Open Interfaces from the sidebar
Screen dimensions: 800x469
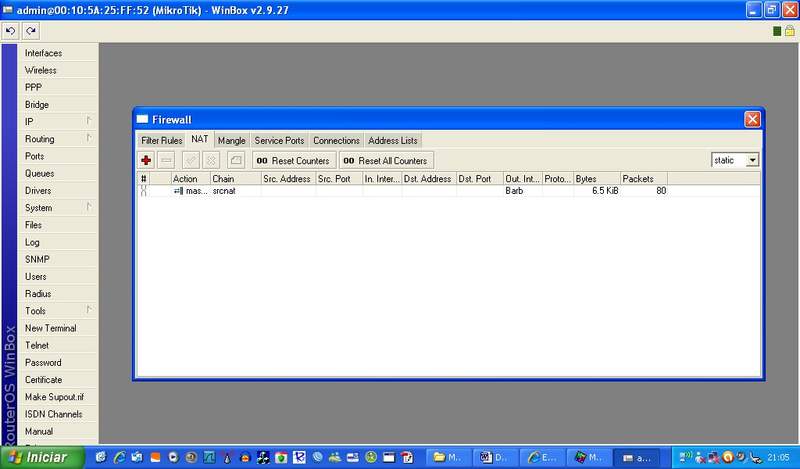coord(58,53)
